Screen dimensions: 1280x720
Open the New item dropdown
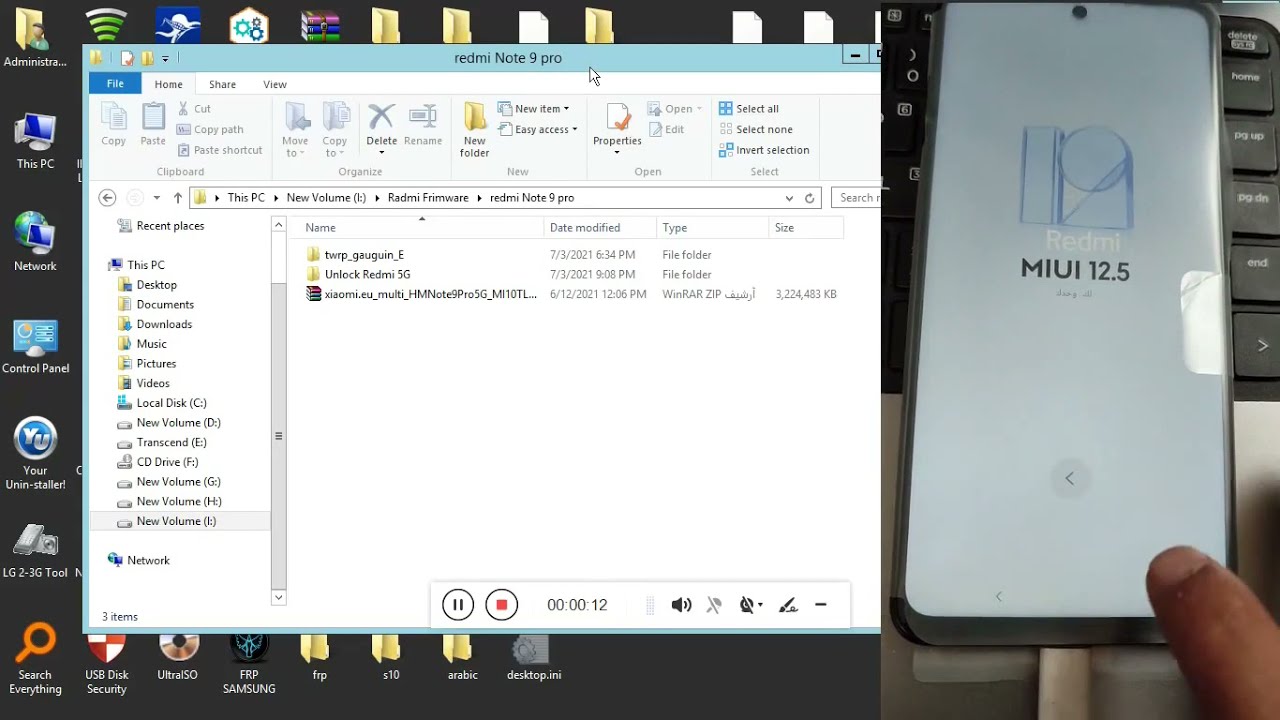534,108
